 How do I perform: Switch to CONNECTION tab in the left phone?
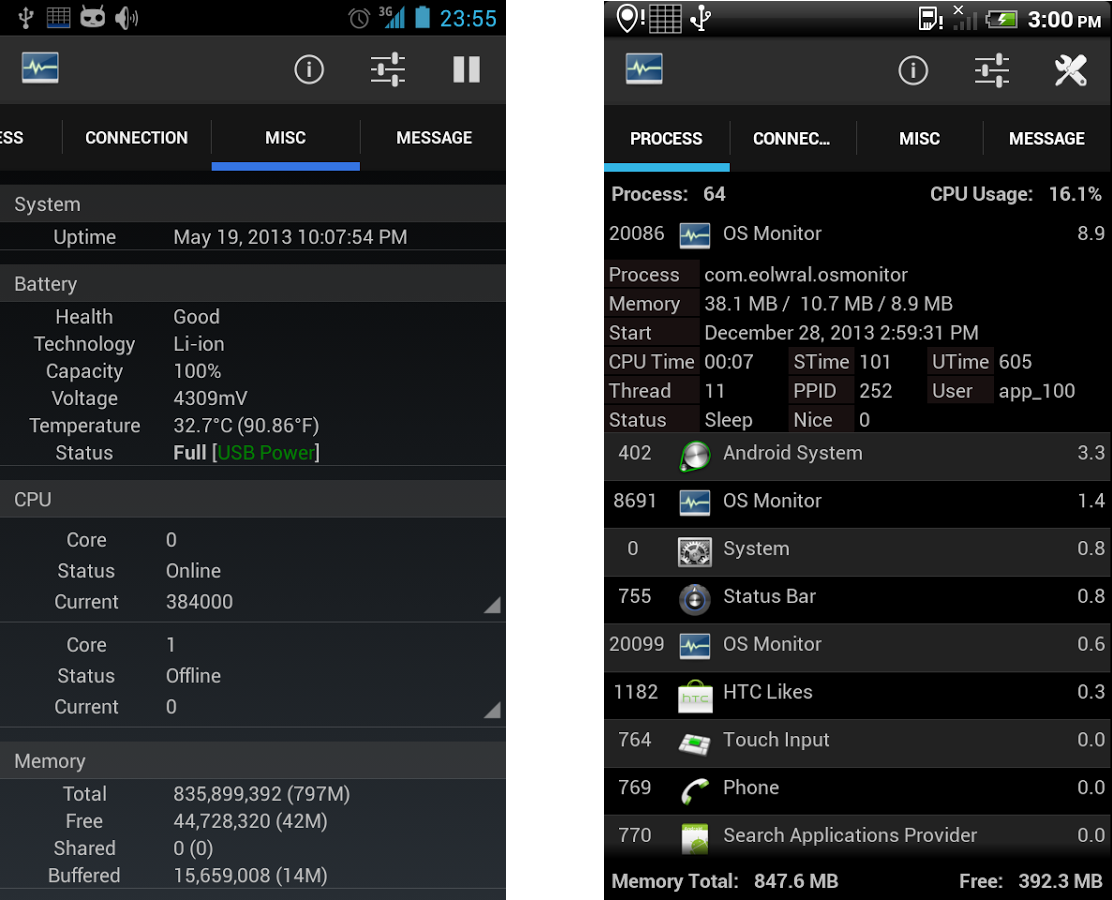click(137, 138)
